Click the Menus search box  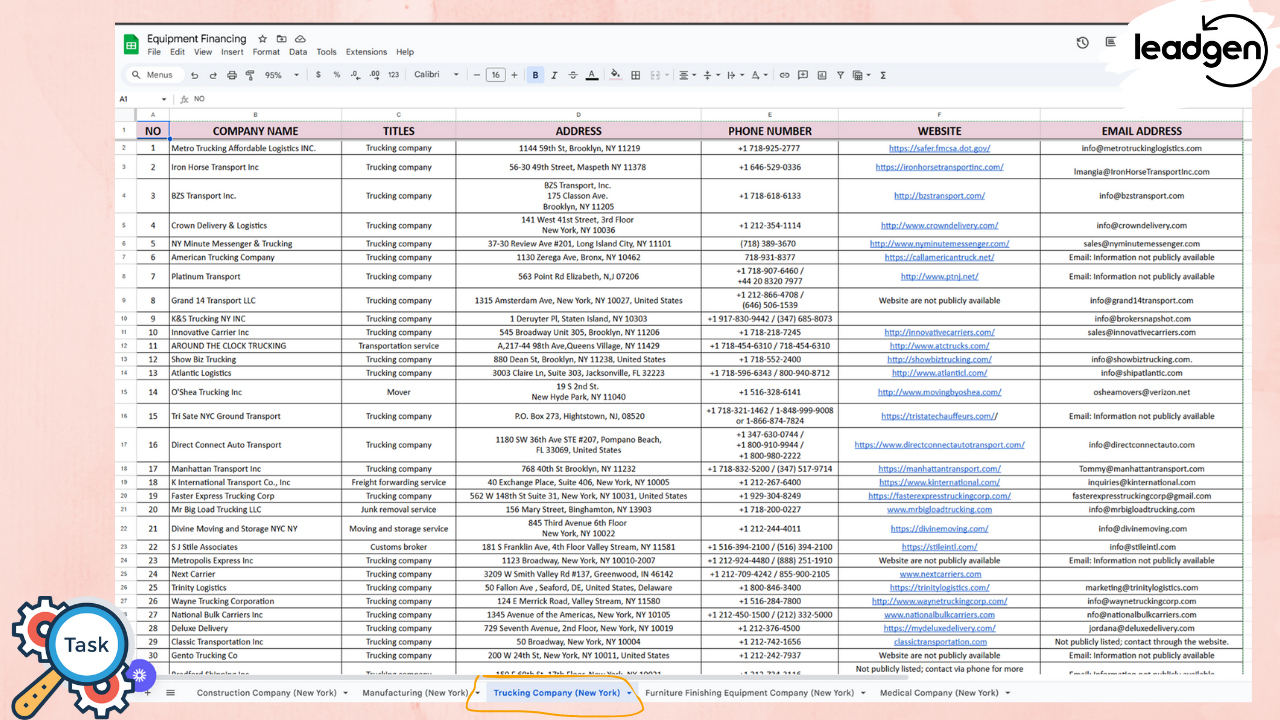(153, 75)
